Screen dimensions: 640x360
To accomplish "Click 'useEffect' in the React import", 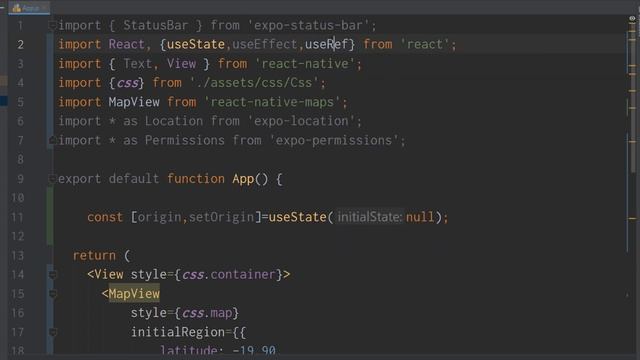I will point(265,44).
